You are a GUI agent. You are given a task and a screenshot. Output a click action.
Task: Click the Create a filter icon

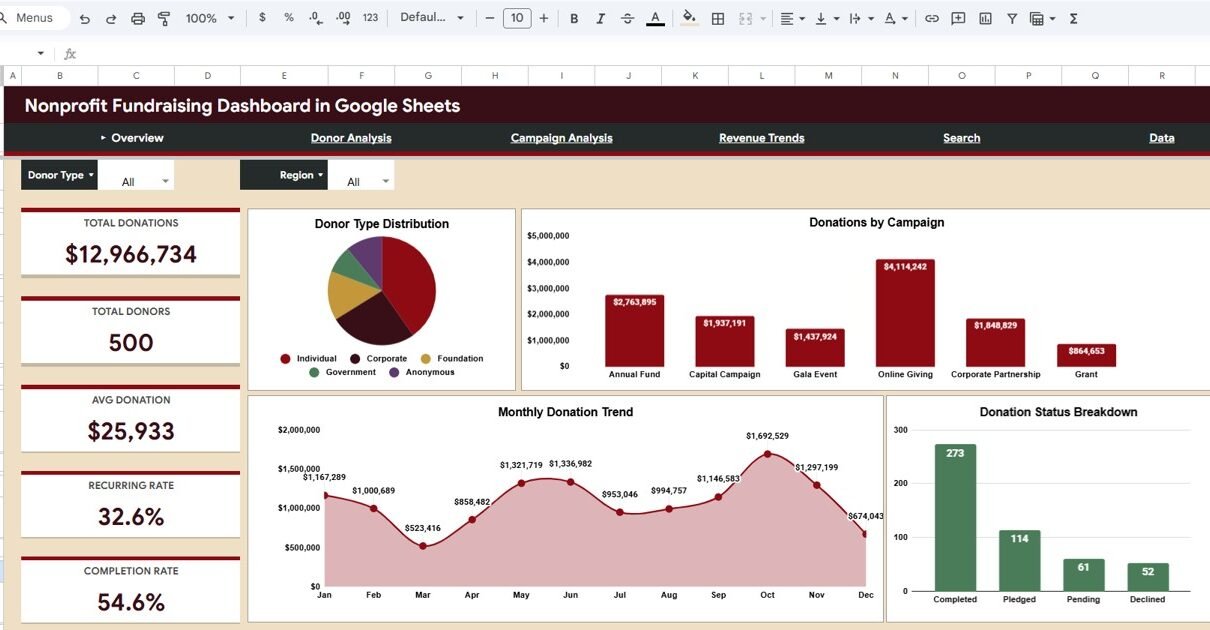(x=1012, y=19)
